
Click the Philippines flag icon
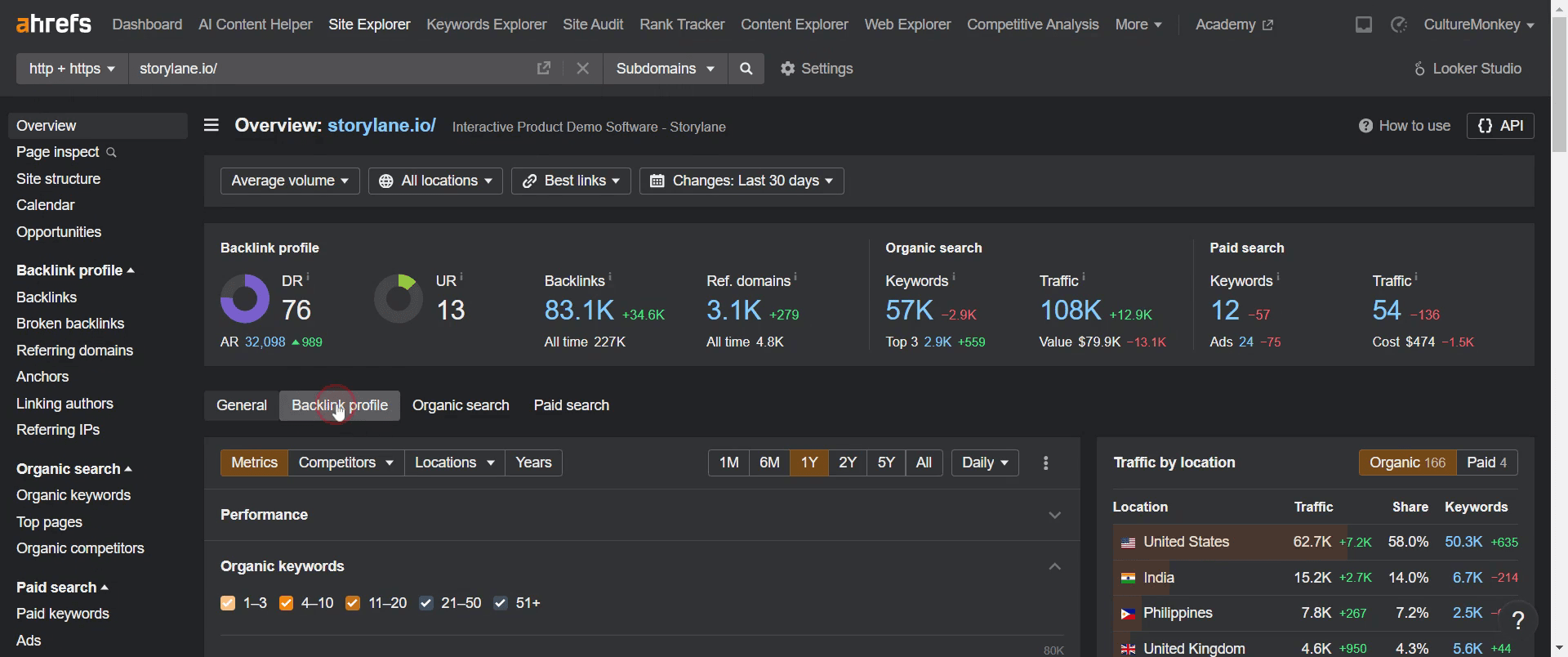click(x=1128, y=614)
